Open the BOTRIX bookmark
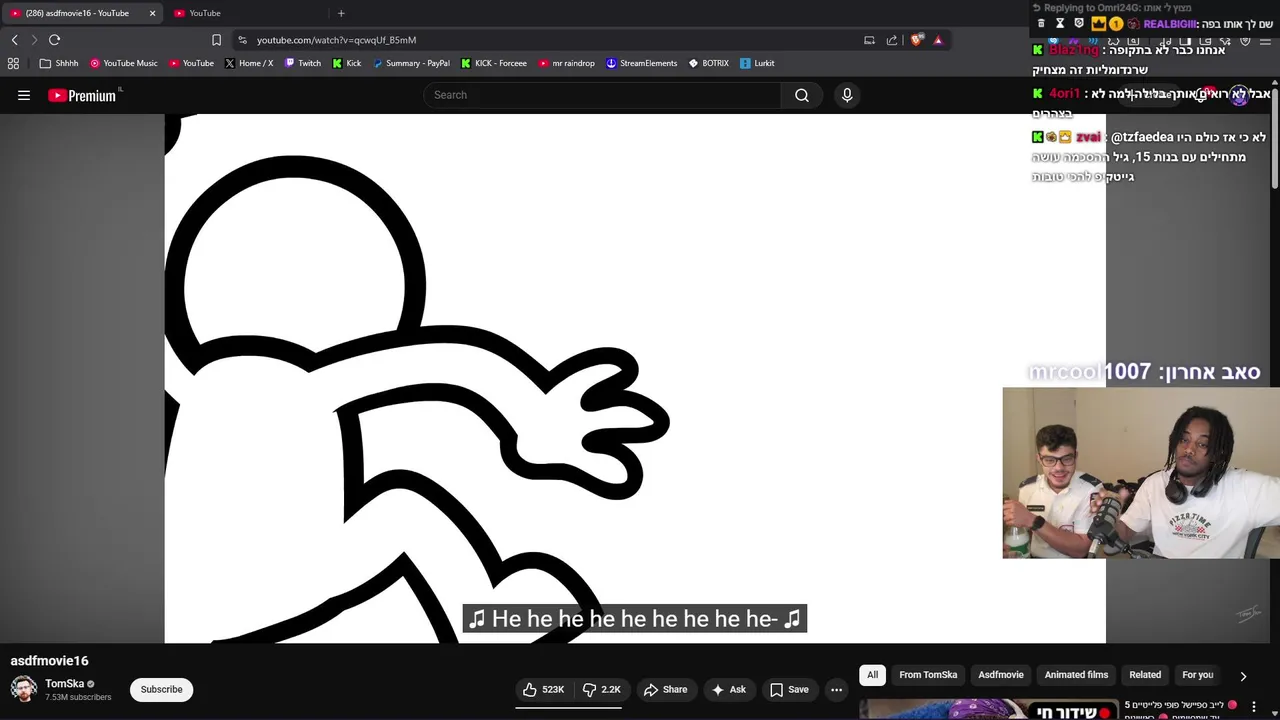Screen dimensions: 1280x720 click(708, 63)
